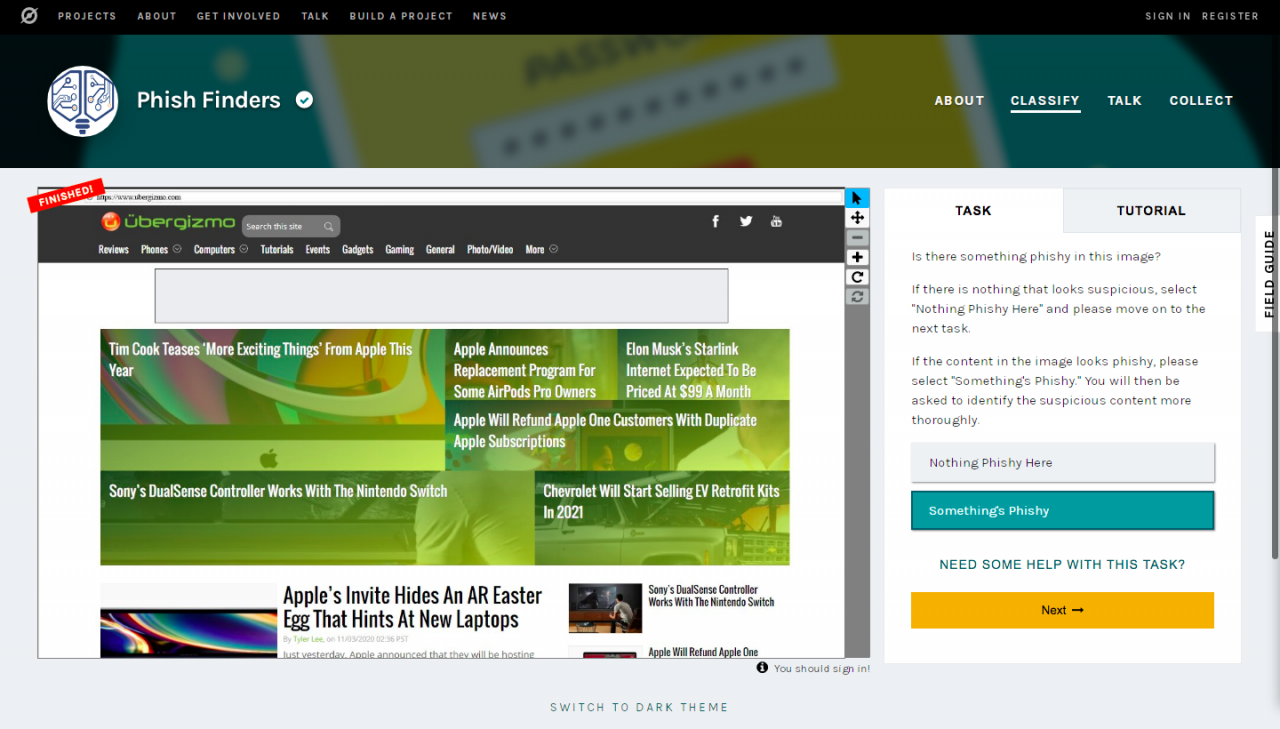Viewport: 1280px width, 729px height.
Task: Click Tutorials in Ubergizmo nav
Action: [x=277, y=249]
